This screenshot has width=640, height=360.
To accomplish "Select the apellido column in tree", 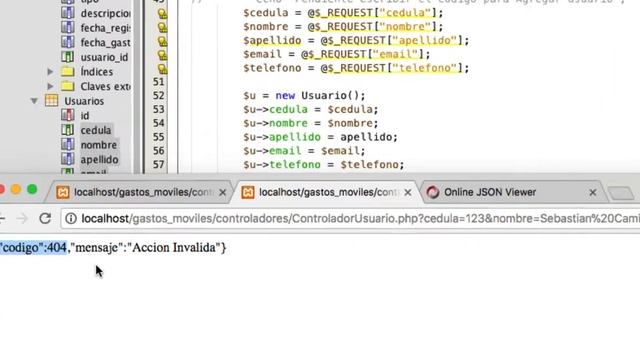I will 99,160.
